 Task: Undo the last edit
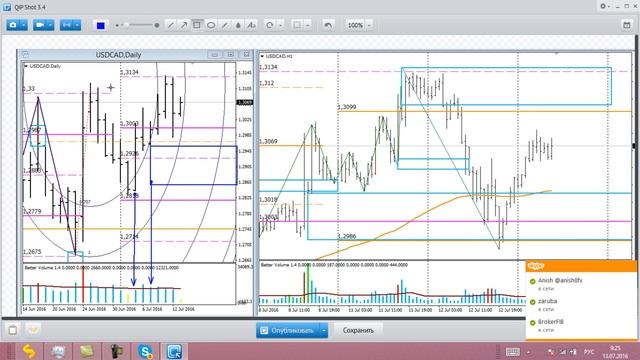328,25
